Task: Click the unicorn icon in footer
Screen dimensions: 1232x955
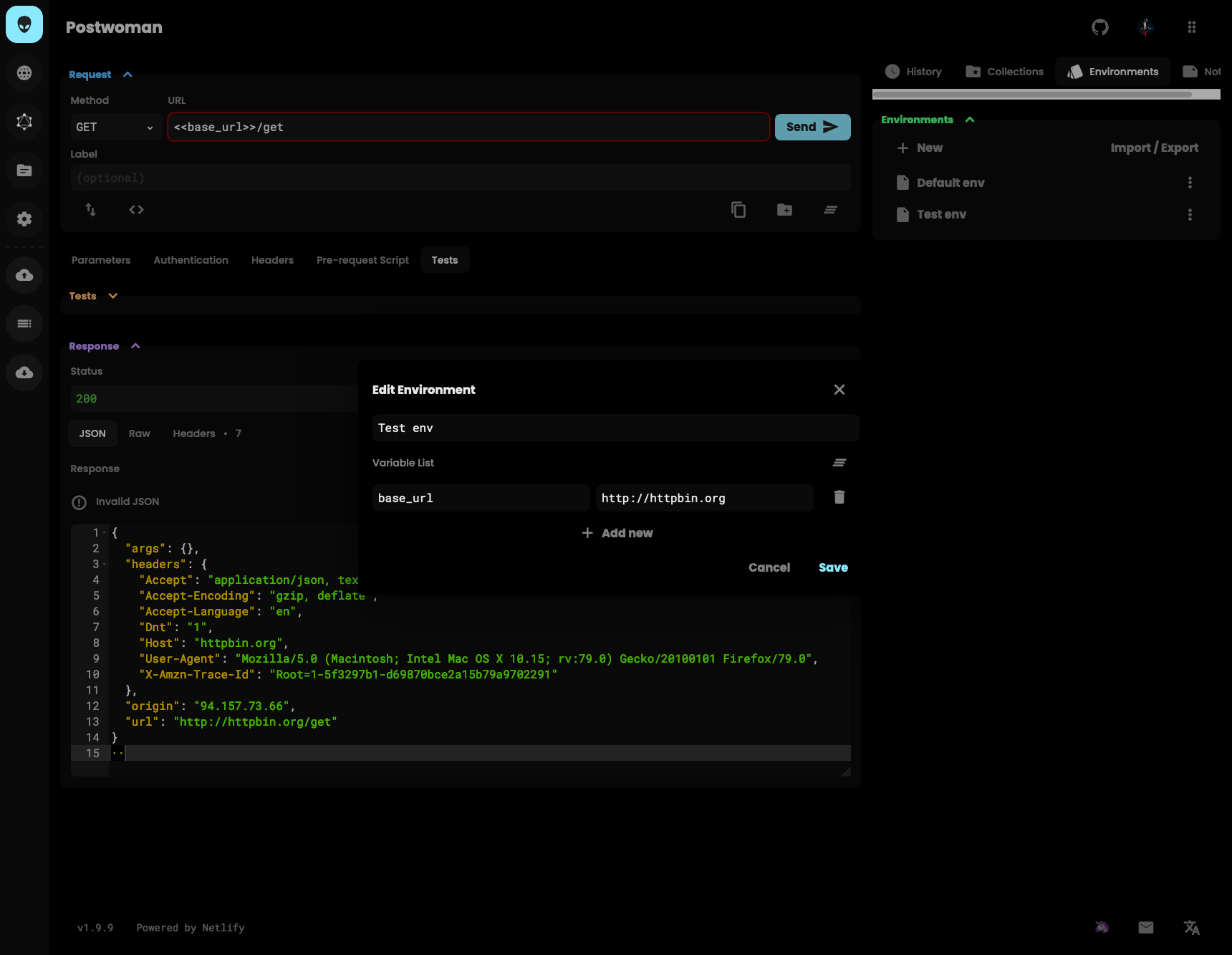Action: click(1102, 928)
